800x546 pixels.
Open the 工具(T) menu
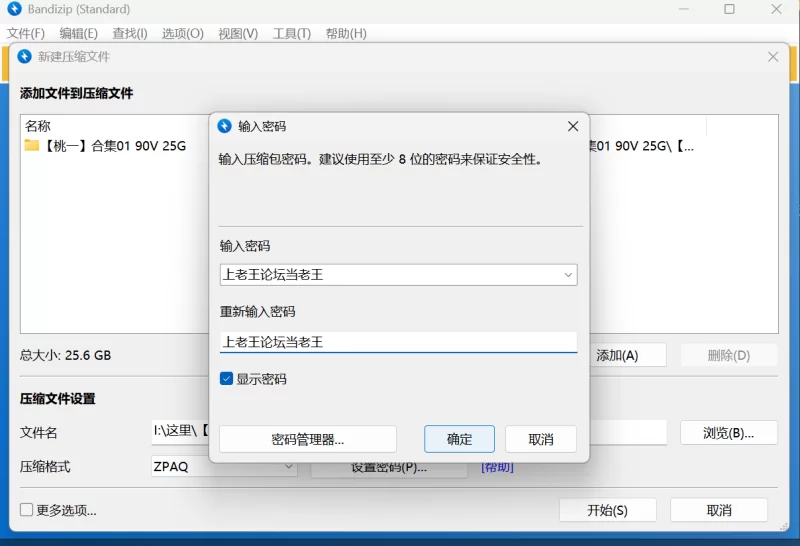(292, 34)
